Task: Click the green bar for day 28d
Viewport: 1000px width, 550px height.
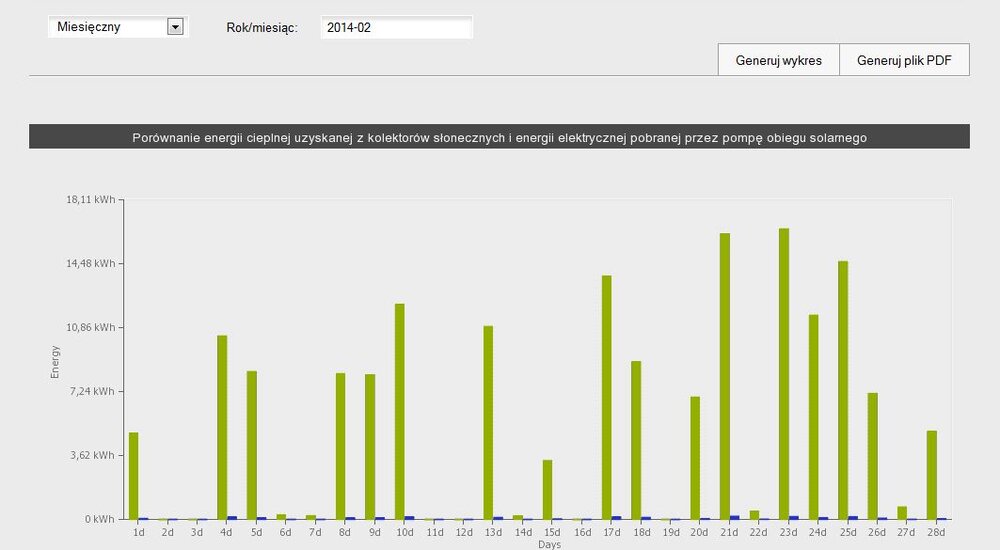Action: (932, 474)
